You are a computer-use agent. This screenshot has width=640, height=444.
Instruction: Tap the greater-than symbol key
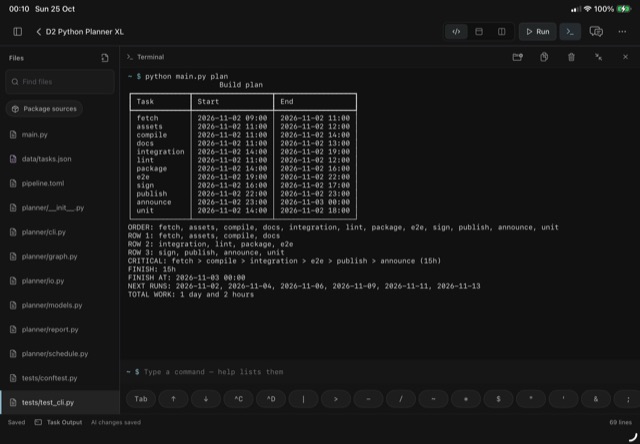pos(336,399)
